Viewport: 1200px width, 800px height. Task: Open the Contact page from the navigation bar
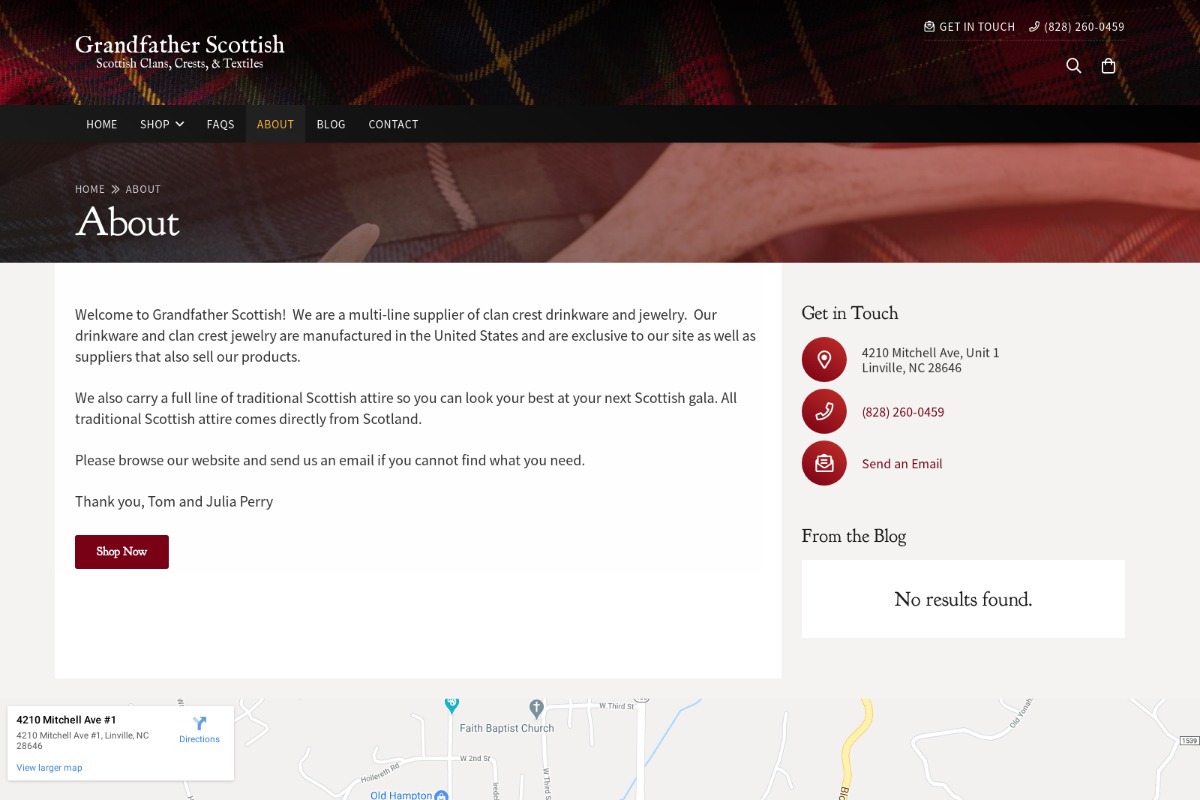point(393,124)
